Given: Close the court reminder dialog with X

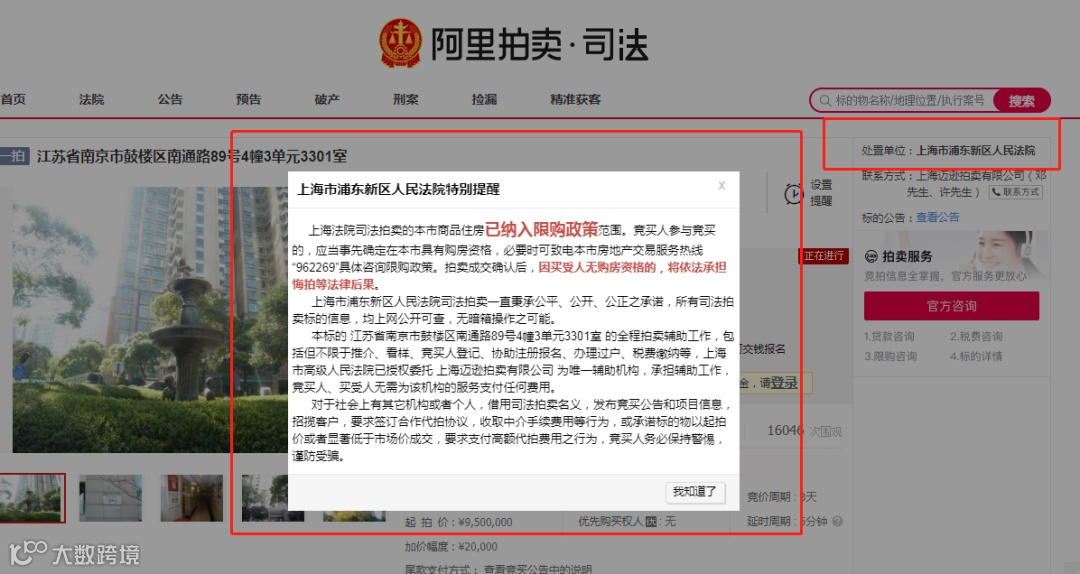Looking at the screenshot, I should pos(722,185).
